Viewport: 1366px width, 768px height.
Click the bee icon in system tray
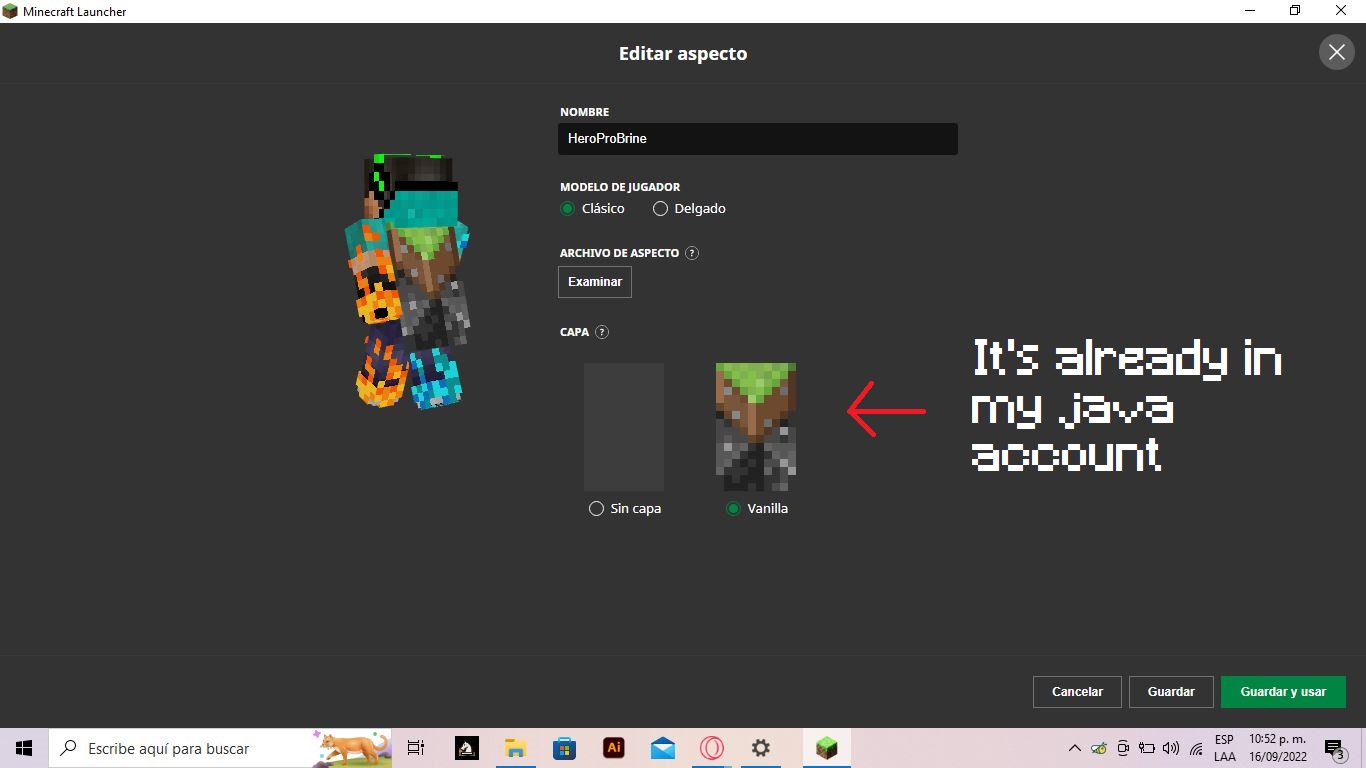(1099, 748)
